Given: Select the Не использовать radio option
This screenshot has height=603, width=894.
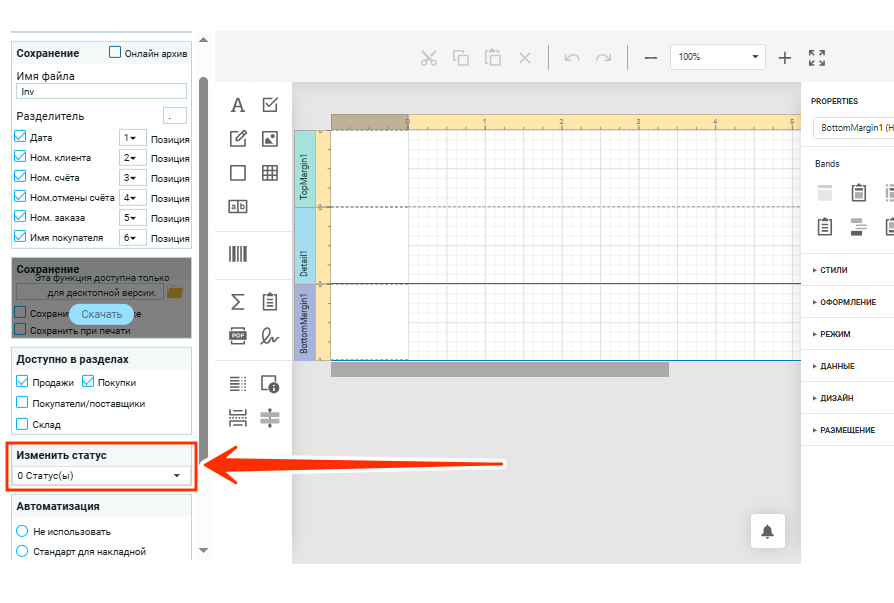Looking at the screenshot, I should click(x=22, y=531).
